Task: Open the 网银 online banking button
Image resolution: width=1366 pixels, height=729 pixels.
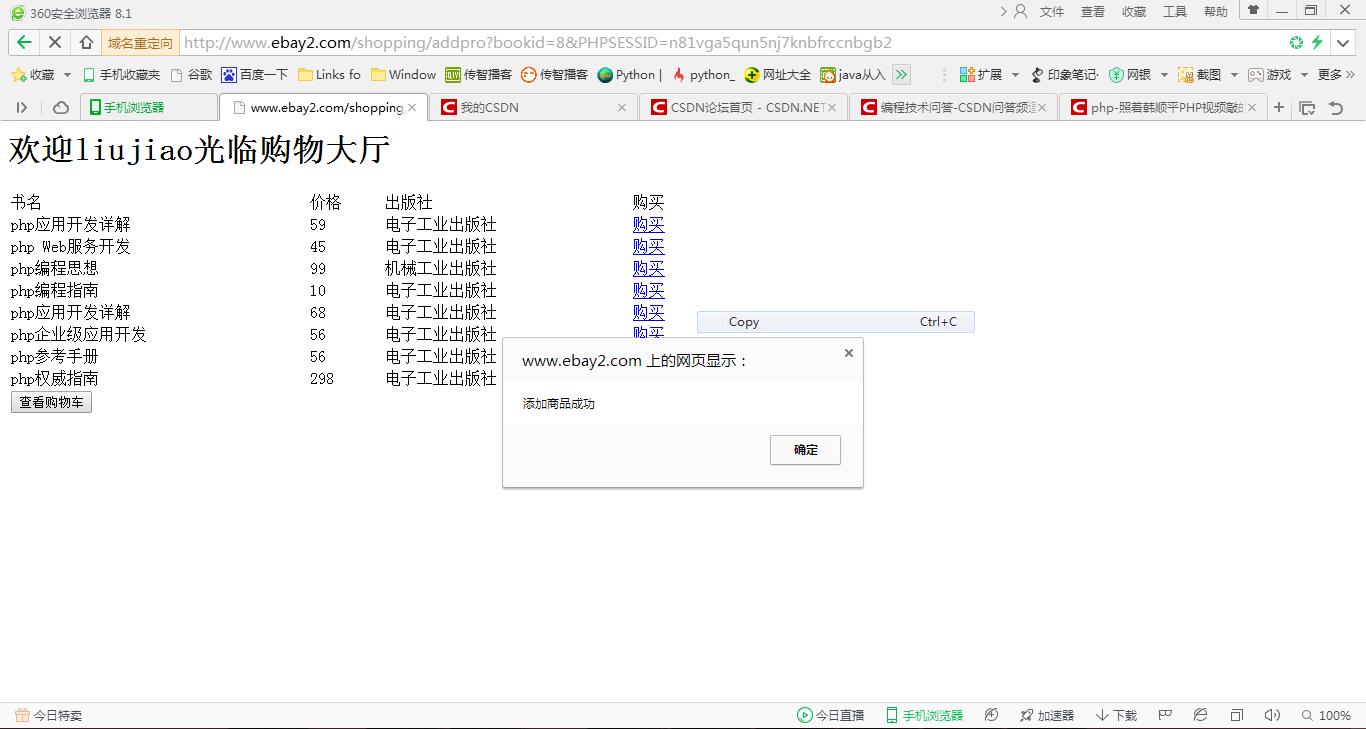Action: click(x=1130, y=75)
